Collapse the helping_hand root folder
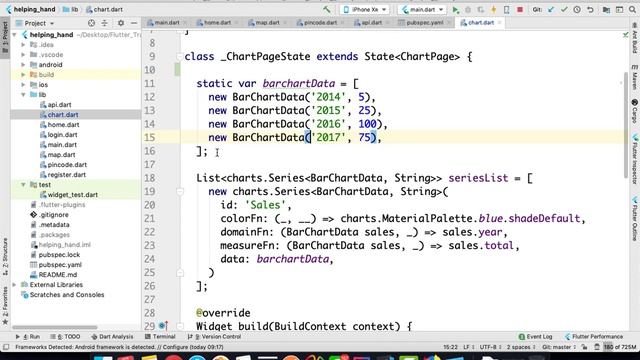 [15, 35]
